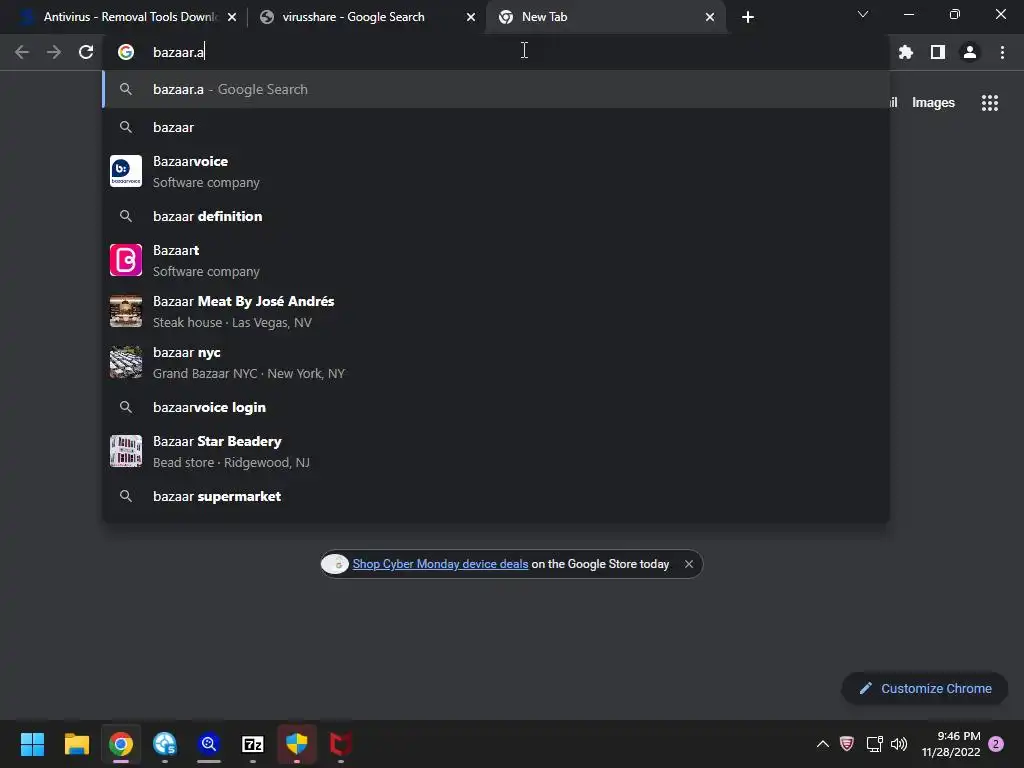
Task: Go back using the back arrow
Action: tap(22, 52)
